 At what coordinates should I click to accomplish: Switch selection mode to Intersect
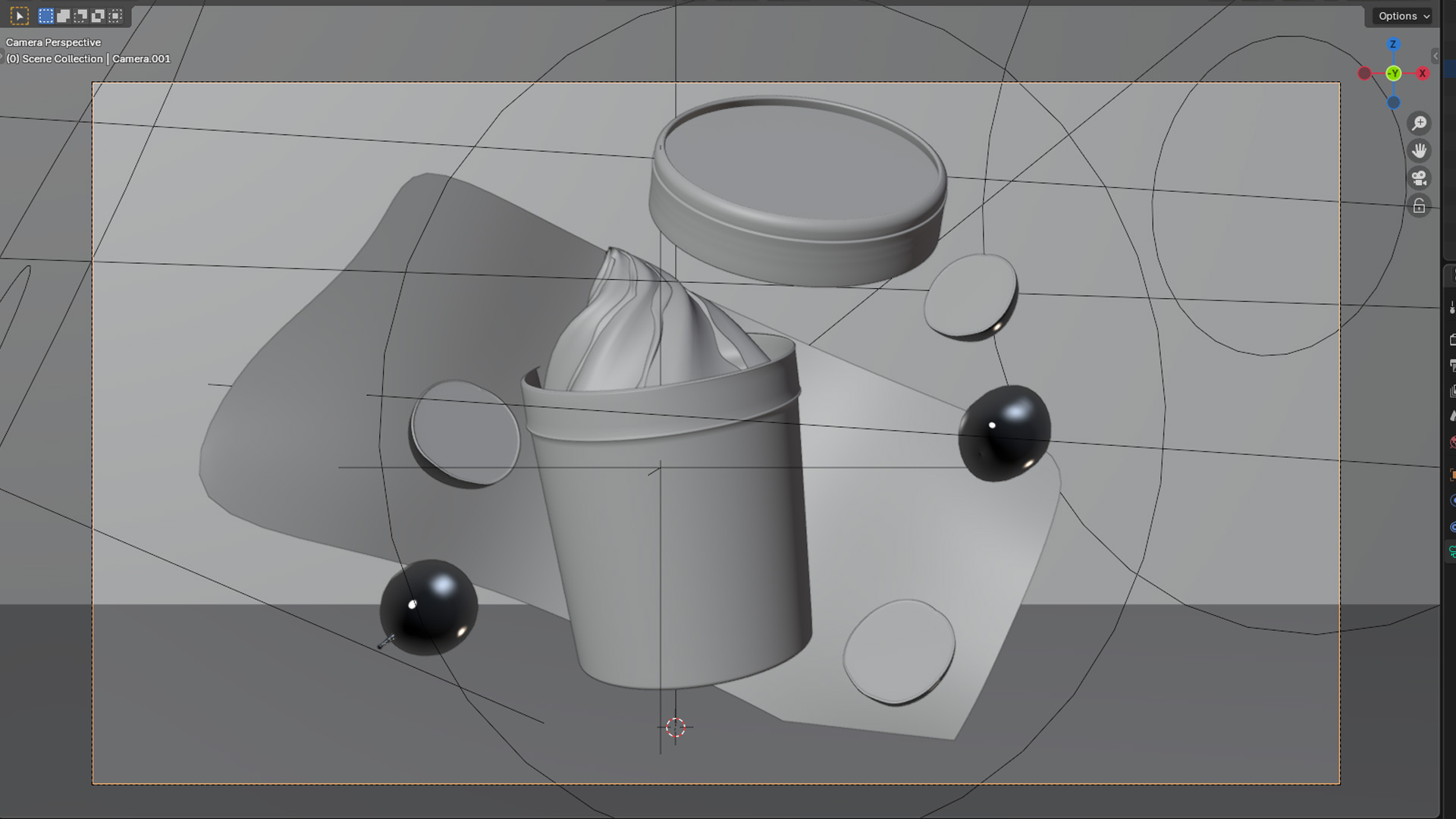pyautogui.click(x=116, y=16)
